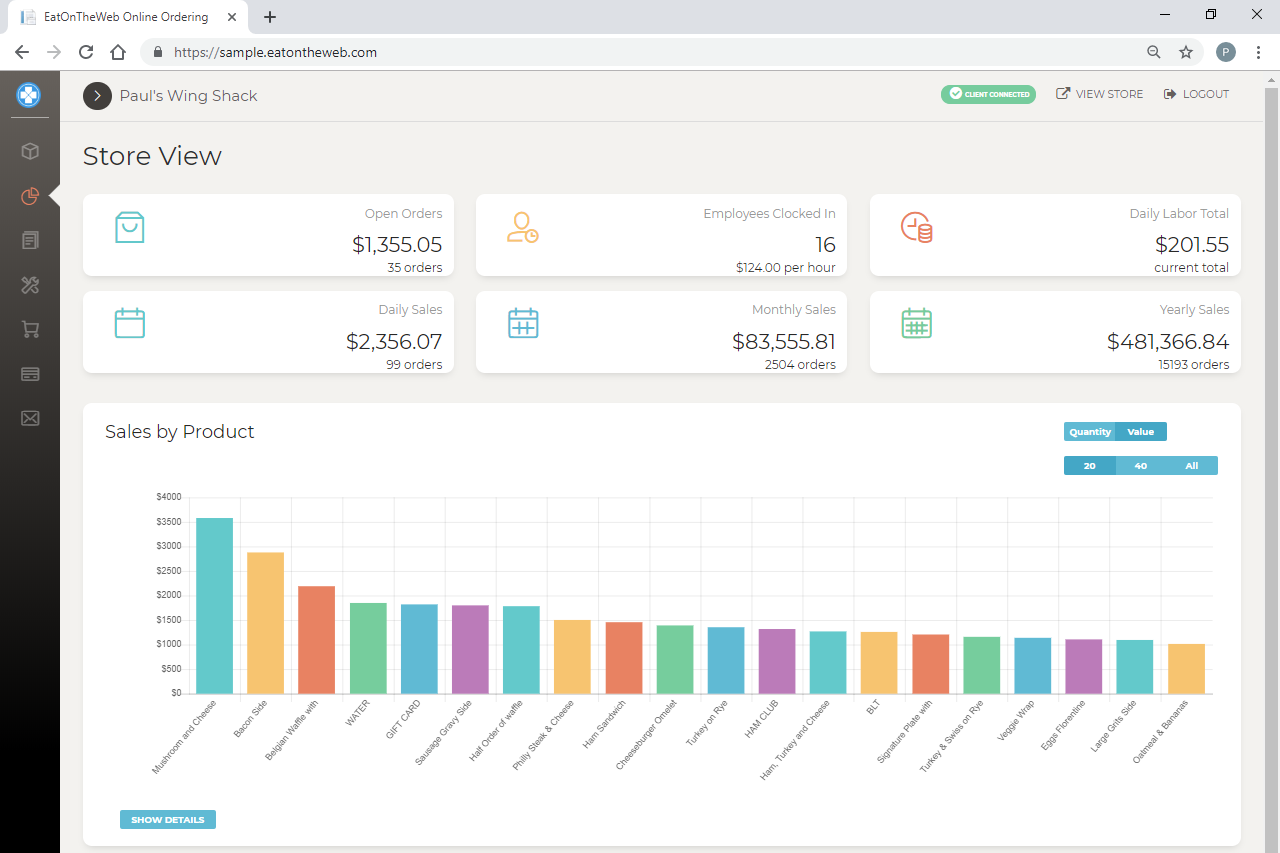The width and height of the screenshot is (1280, 853).
Task: Open the VIEW STORE link
Action: (1099, 94)
